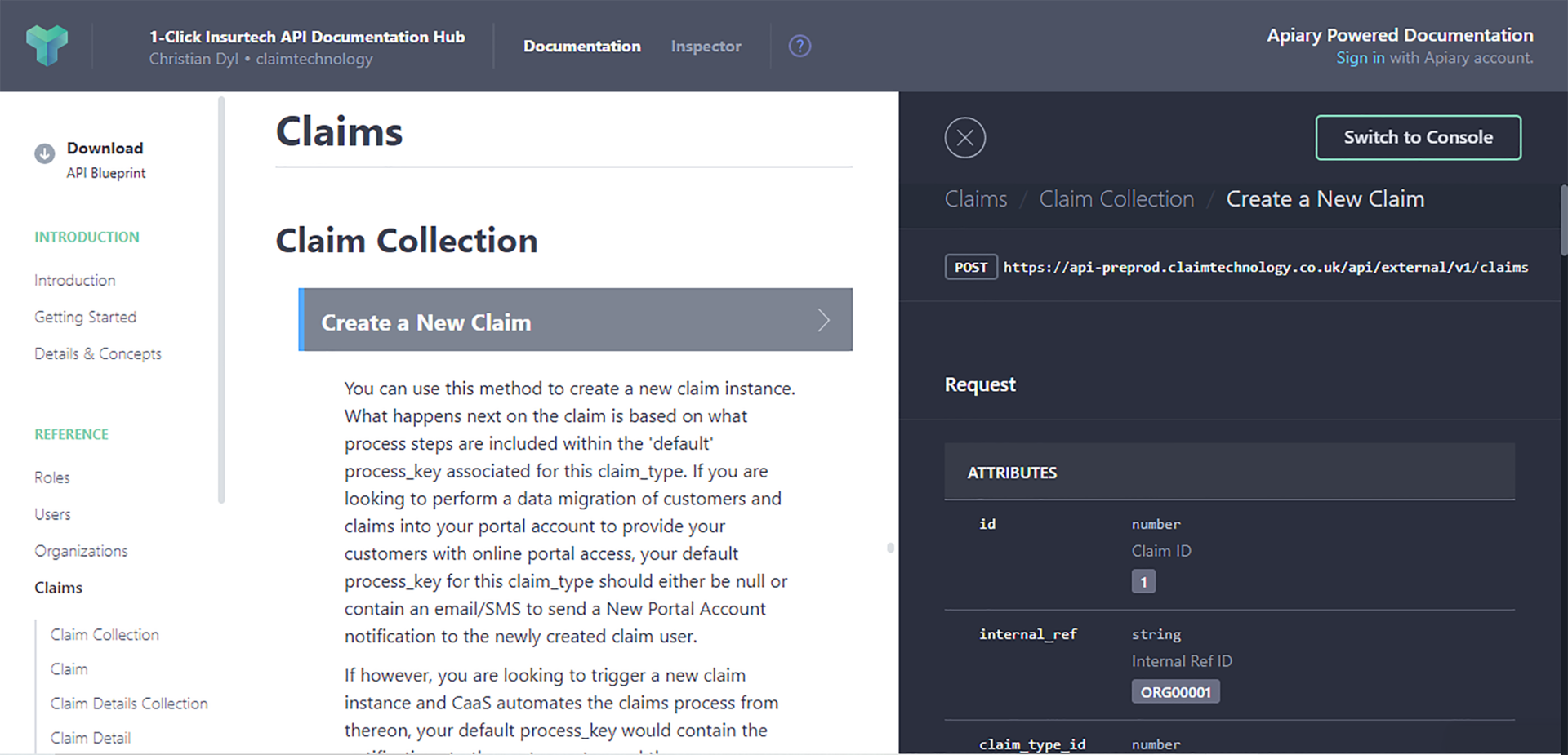Click the Apiary Powered Documentation text
Viewport: 1568px width, 755px height.
(1400, 35)
